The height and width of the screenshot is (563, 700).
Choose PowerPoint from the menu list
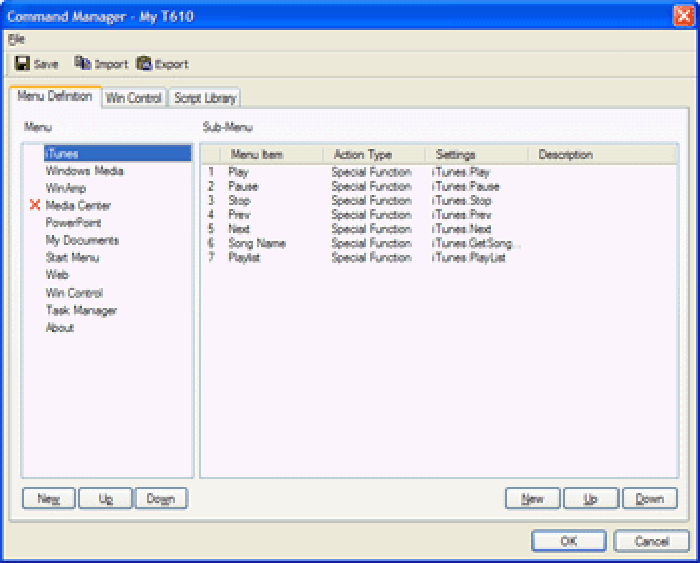[73, 223]
